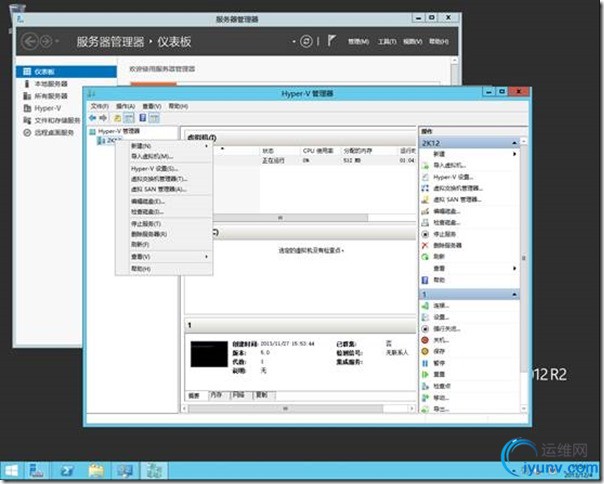Expand 新建 submenu arrow in Actions pane

pyautogui.click(x=515, y=154)
